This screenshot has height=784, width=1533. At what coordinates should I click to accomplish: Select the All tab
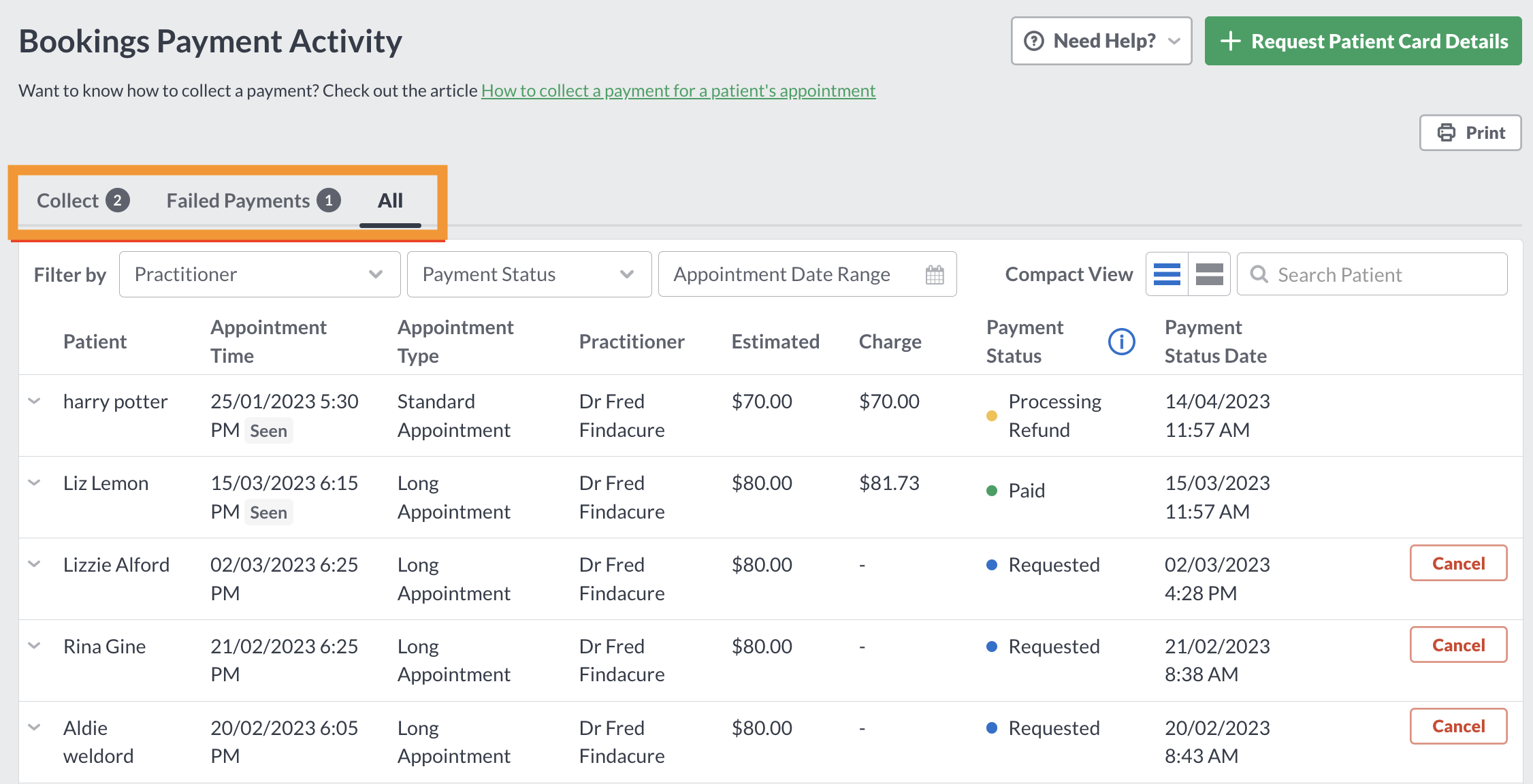point(390,201)
